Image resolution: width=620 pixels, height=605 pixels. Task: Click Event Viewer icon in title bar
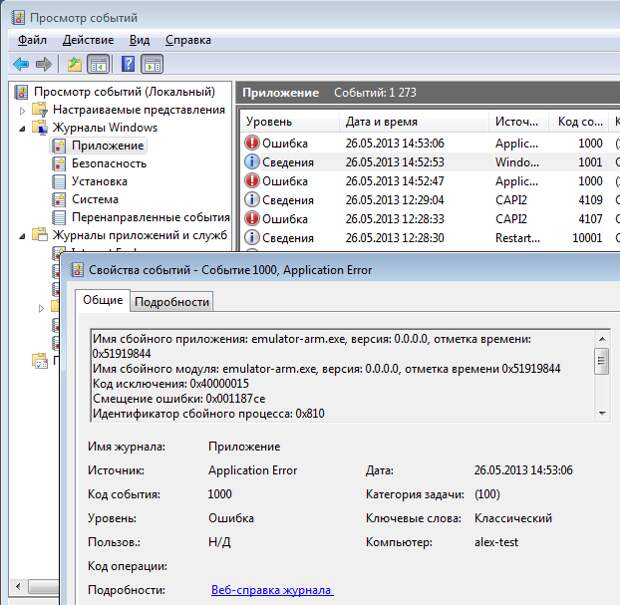19,18
